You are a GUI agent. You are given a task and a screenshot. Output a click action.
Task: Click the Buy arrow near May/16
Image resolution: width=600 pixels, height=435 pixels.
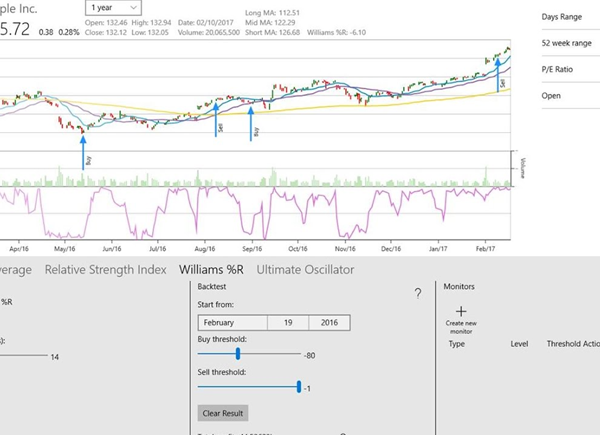tap(83, 150)
